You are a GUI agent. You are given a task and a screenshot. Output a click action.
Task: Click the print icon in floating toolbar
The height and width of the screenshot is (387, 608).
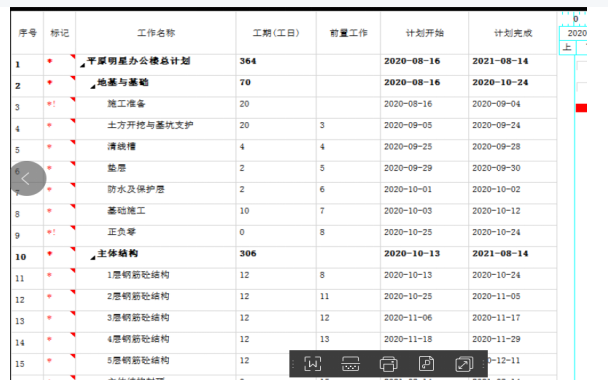(x=388, y=364)
